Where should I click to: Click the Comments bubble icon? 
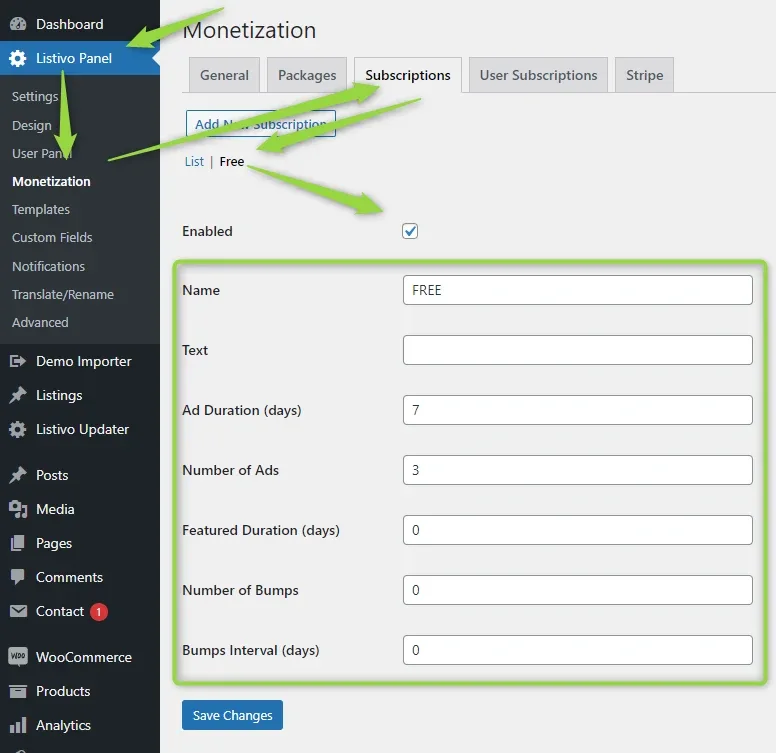18,577
